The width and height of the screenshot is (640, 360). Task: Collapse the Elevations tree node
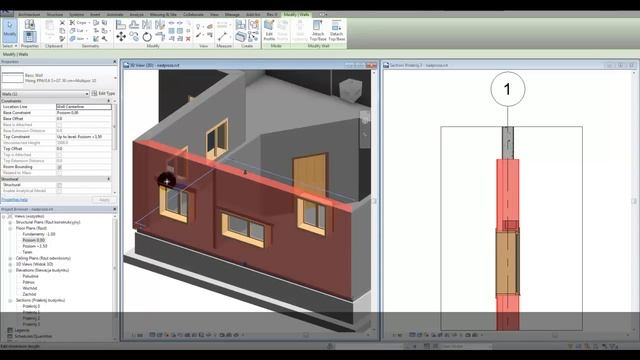pos(10,270)
